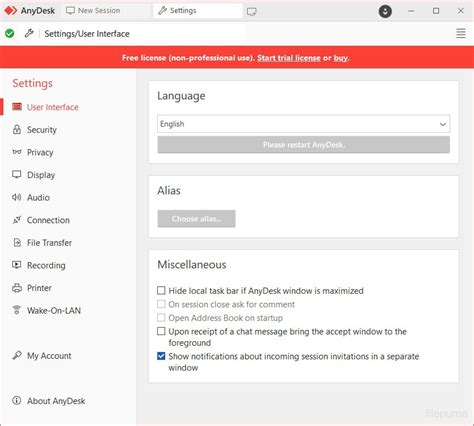The image size is (474, 426).
Task: Click the Privacy glasses icon
Action: 17,152
